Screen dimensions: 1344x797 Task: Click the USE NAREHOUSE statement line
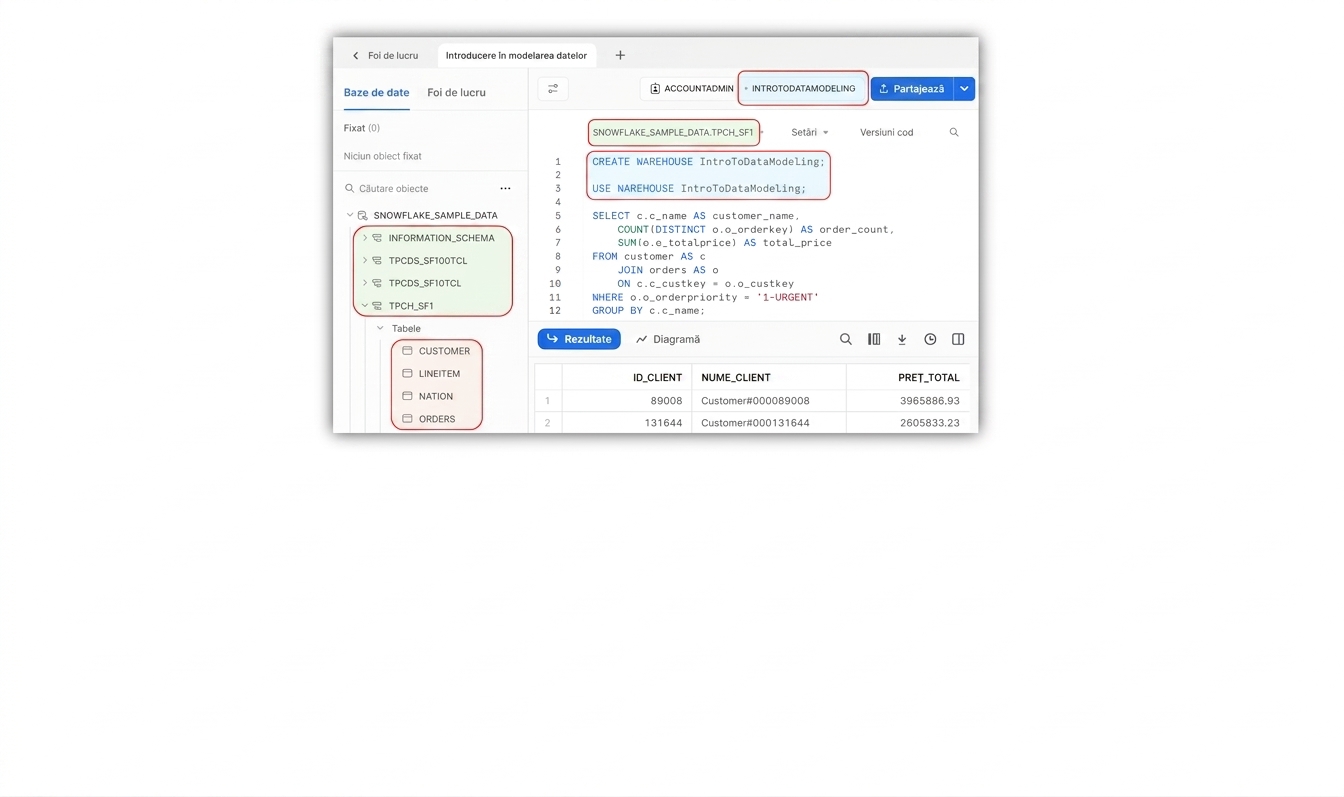pos(699,188)
